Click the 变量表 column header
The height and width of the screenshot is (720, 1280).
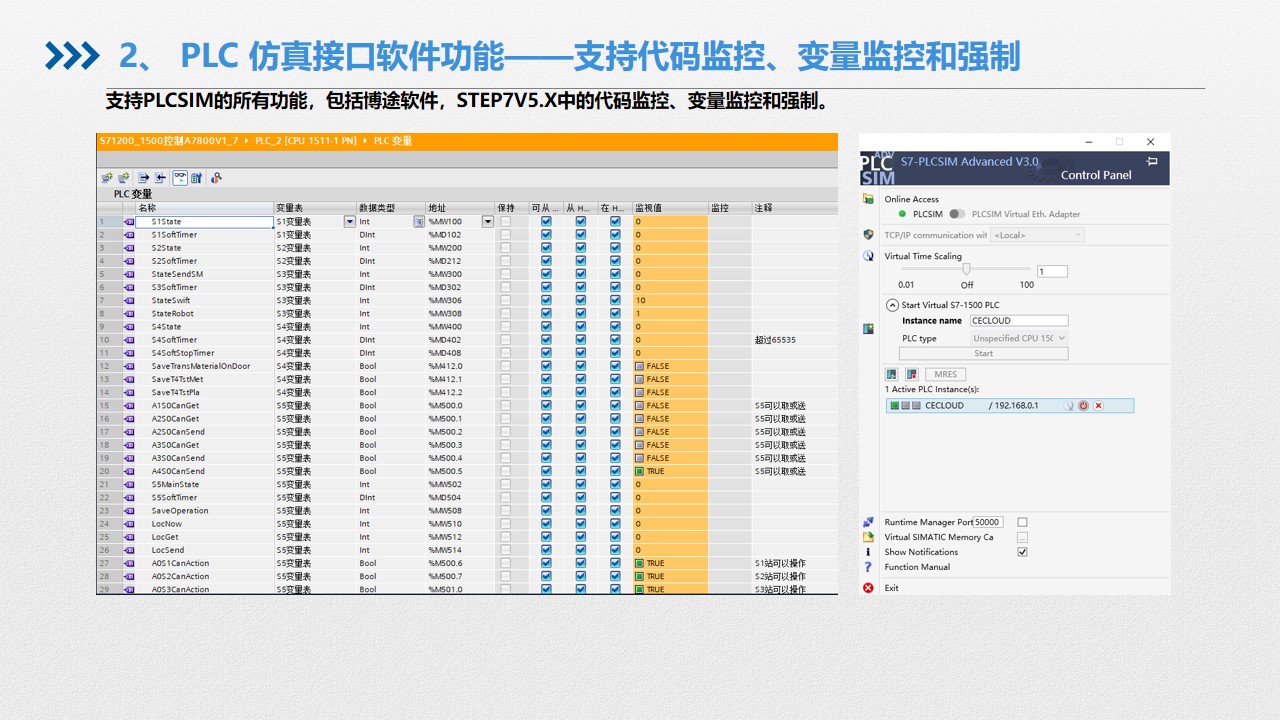pyautogui.click(x=315, y=208)
